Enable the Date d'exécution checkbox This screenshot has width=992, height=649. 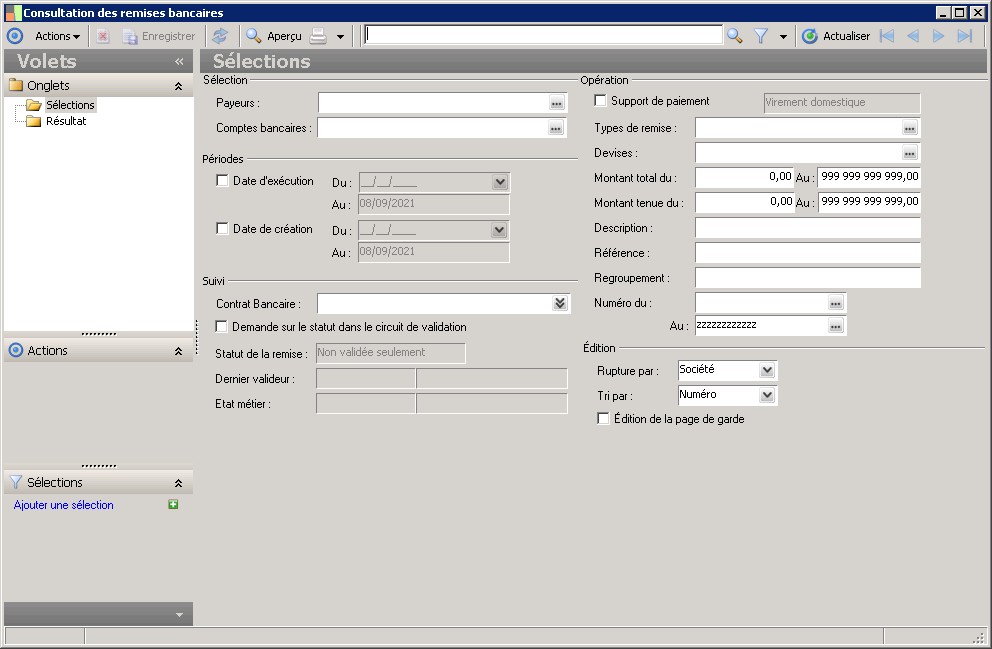tap(222, 180)
